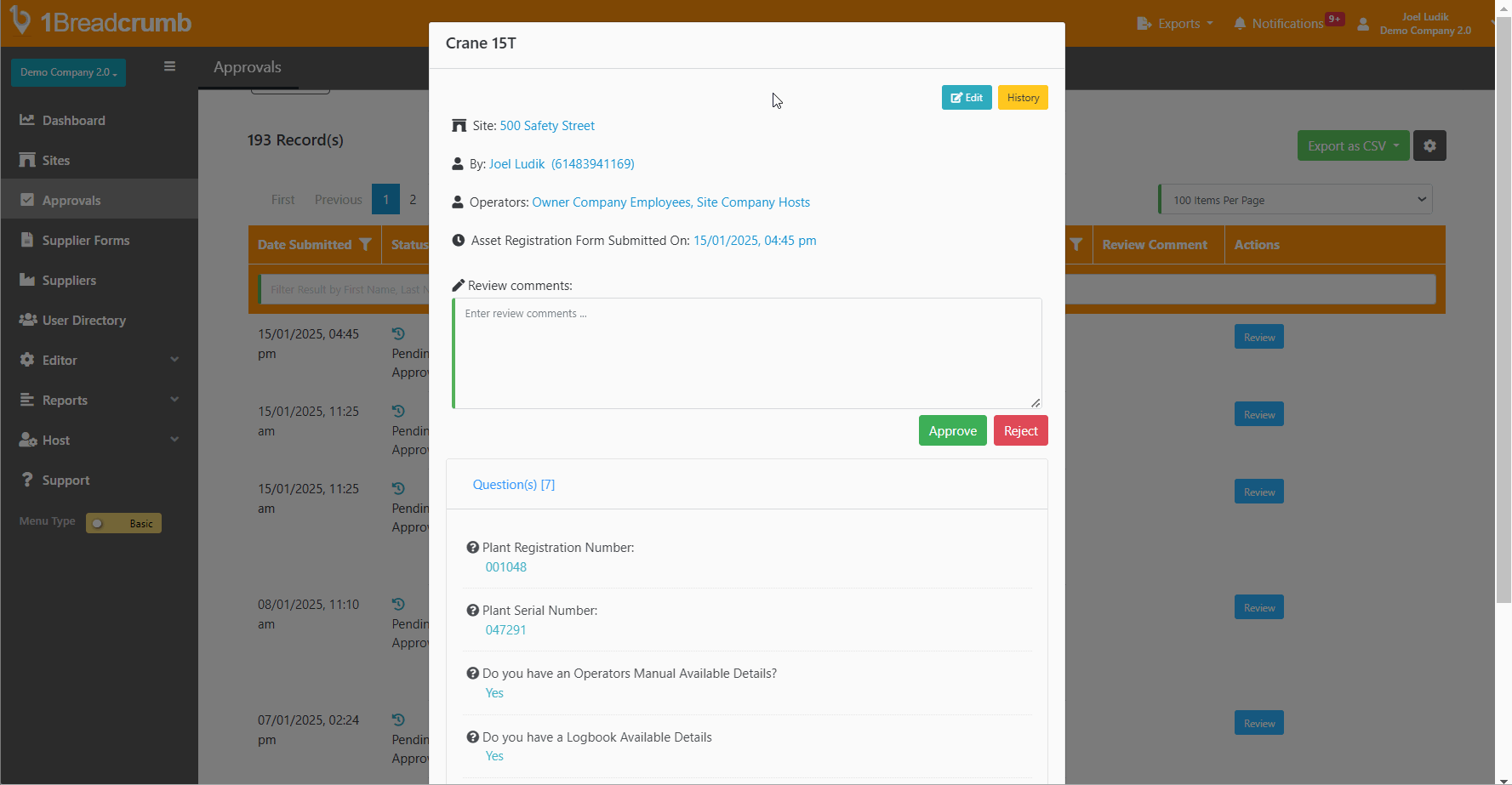Click into the review comments text area

(747, 353)
